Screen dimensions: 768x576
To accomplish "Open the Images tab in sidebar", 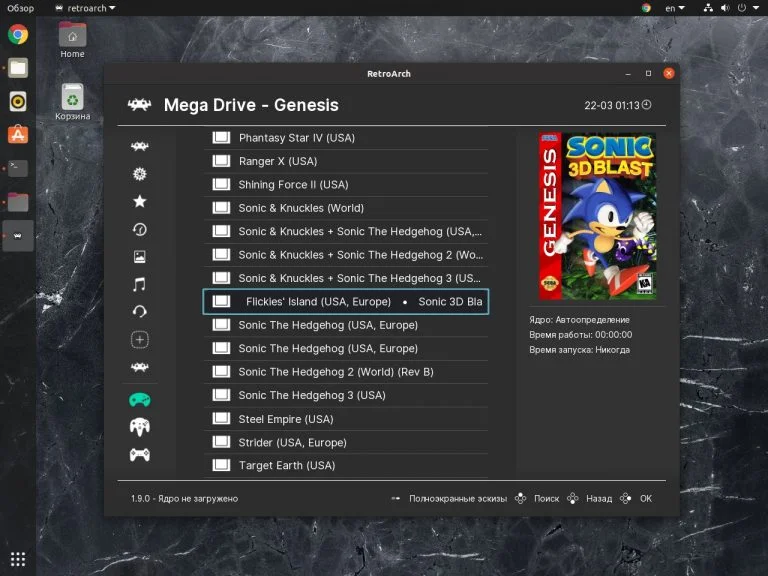I will pyautogui.click(x=140, y=257).
